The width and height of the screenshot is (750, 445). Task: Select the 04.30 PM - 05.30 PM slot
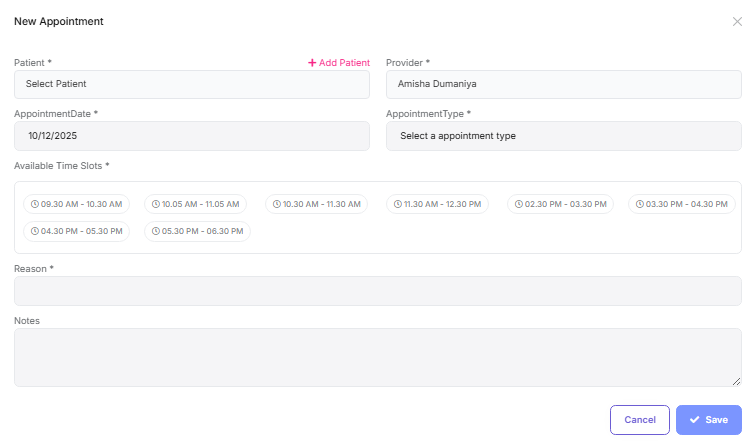(x=76, y=231)
